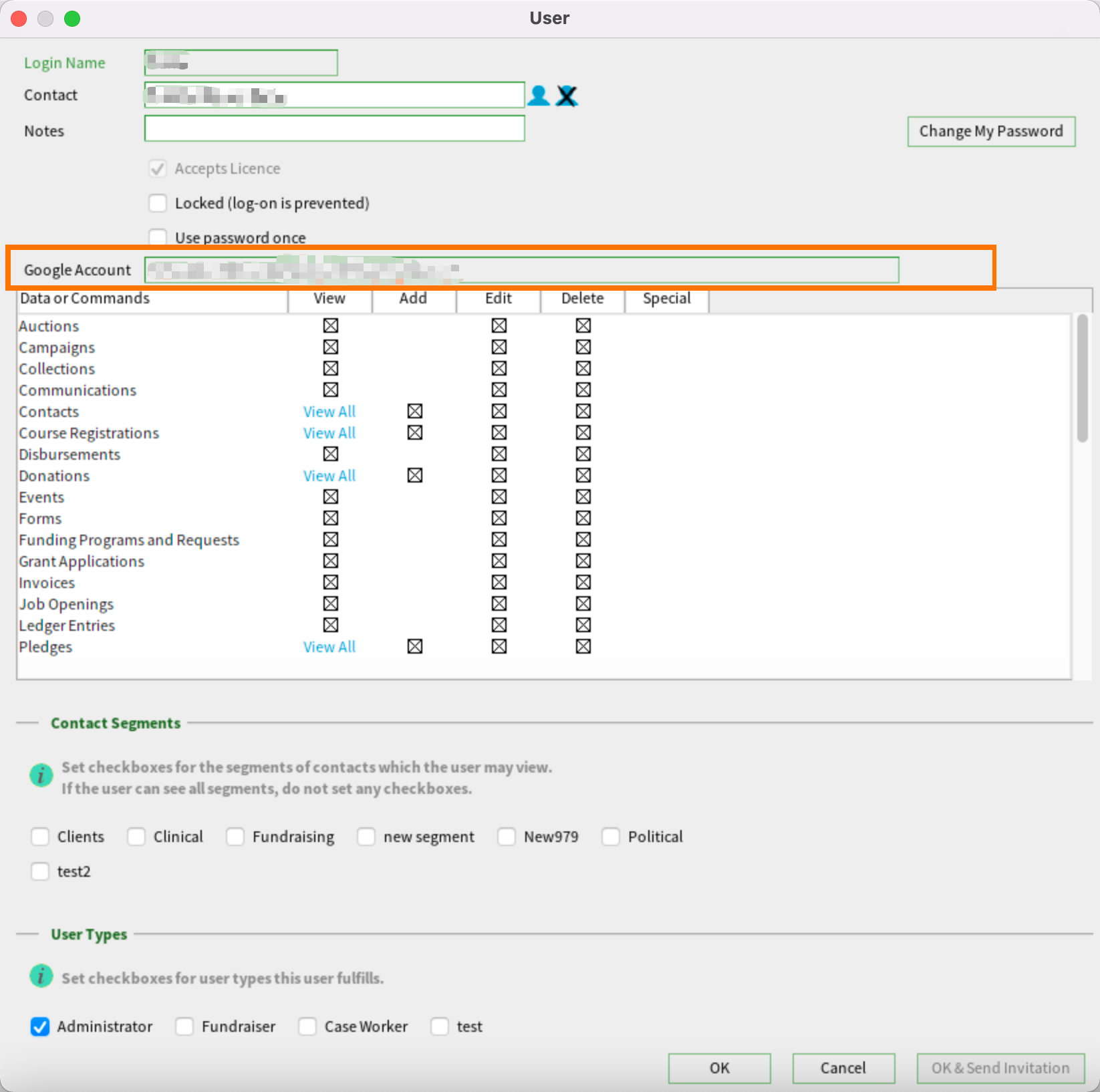Enable the Political contact segment

(611, 836)
